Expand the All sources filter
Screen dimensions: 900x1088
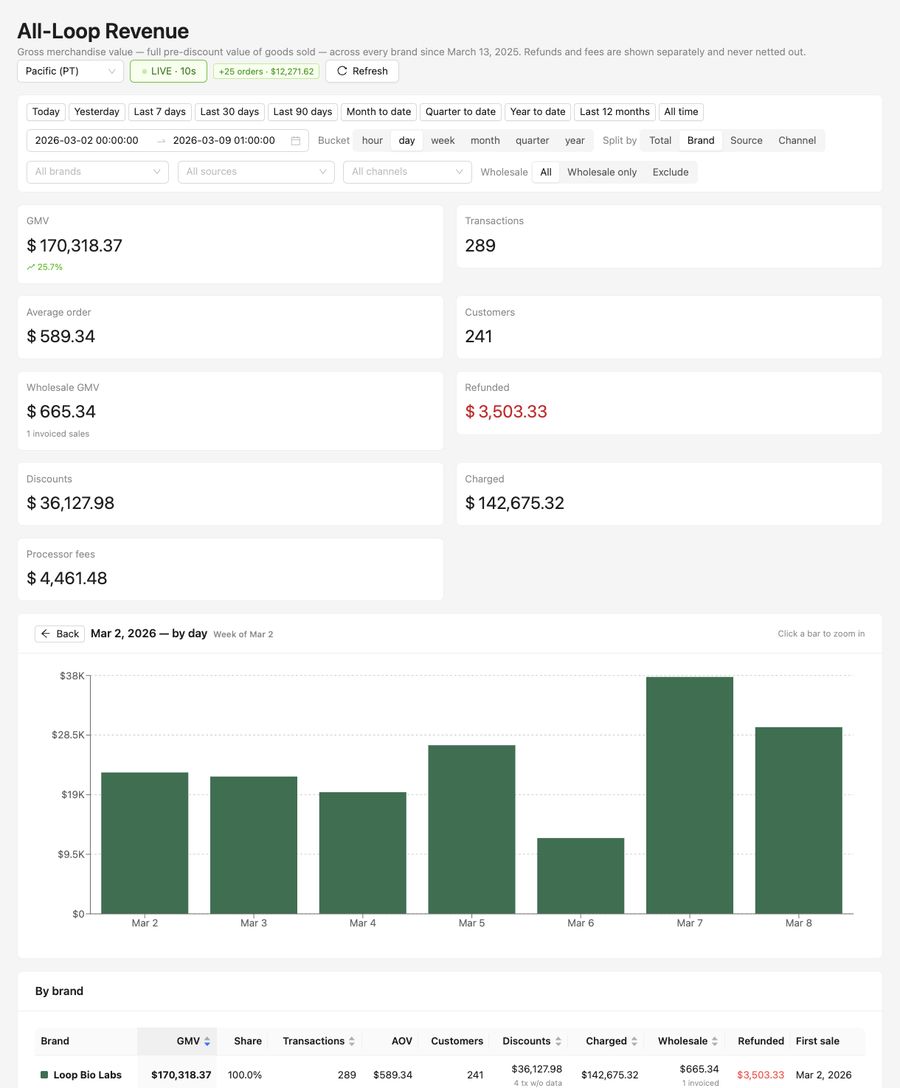(256, 171)
